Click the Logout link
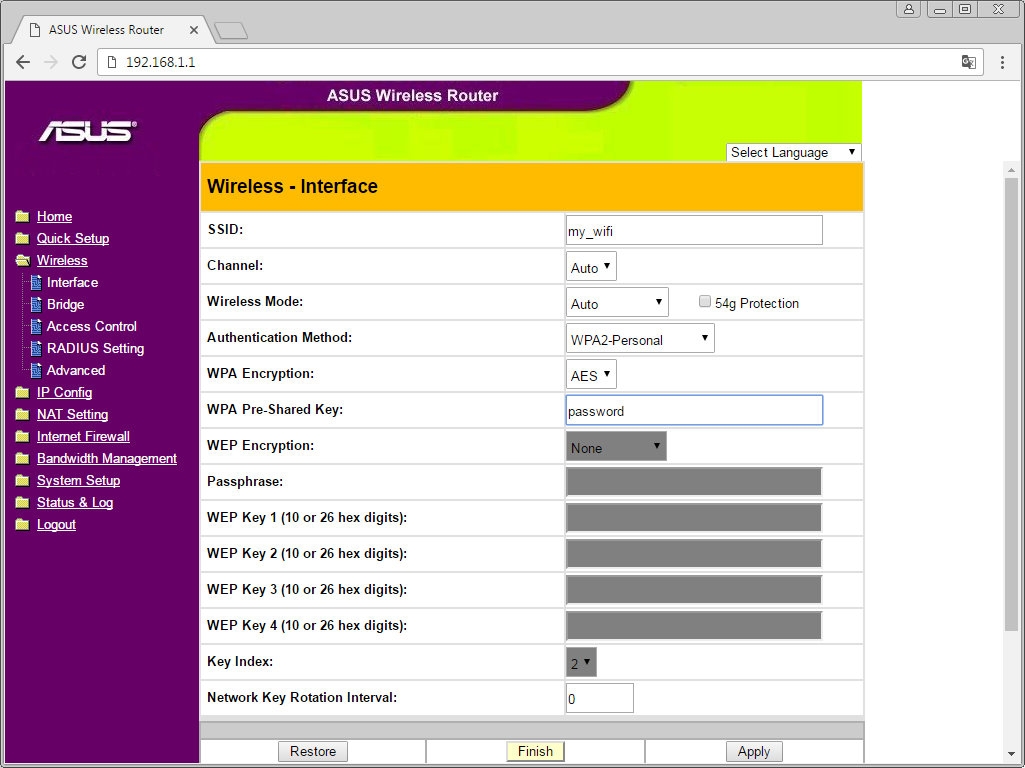Screen dimensions: 1025x768 tap(56, 524)
